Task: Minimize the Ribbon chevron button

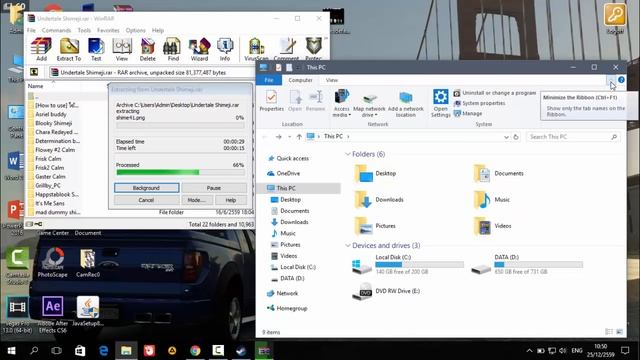Action: coord(611,80)
